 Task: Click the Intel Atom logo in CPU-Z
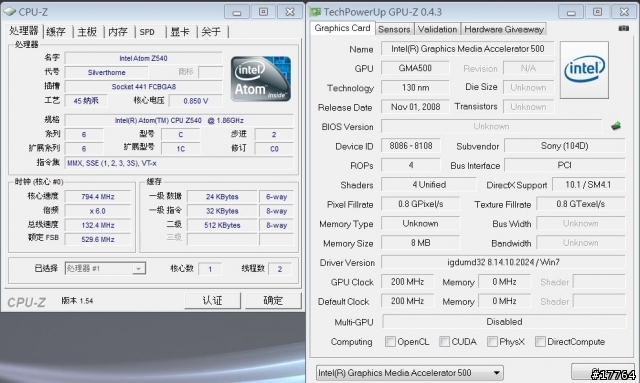pos(261,79)
